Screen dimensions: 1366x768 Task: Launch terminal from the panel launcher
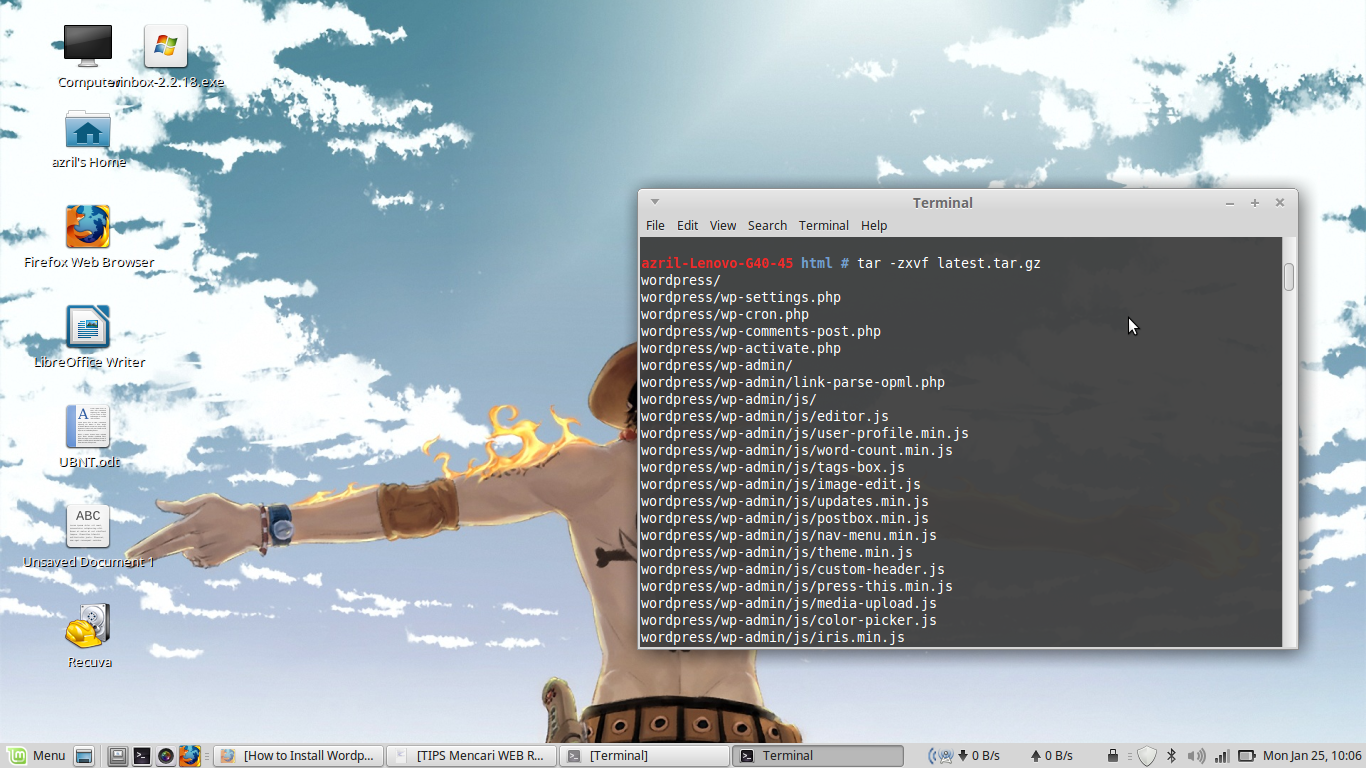tap(142, 756)
